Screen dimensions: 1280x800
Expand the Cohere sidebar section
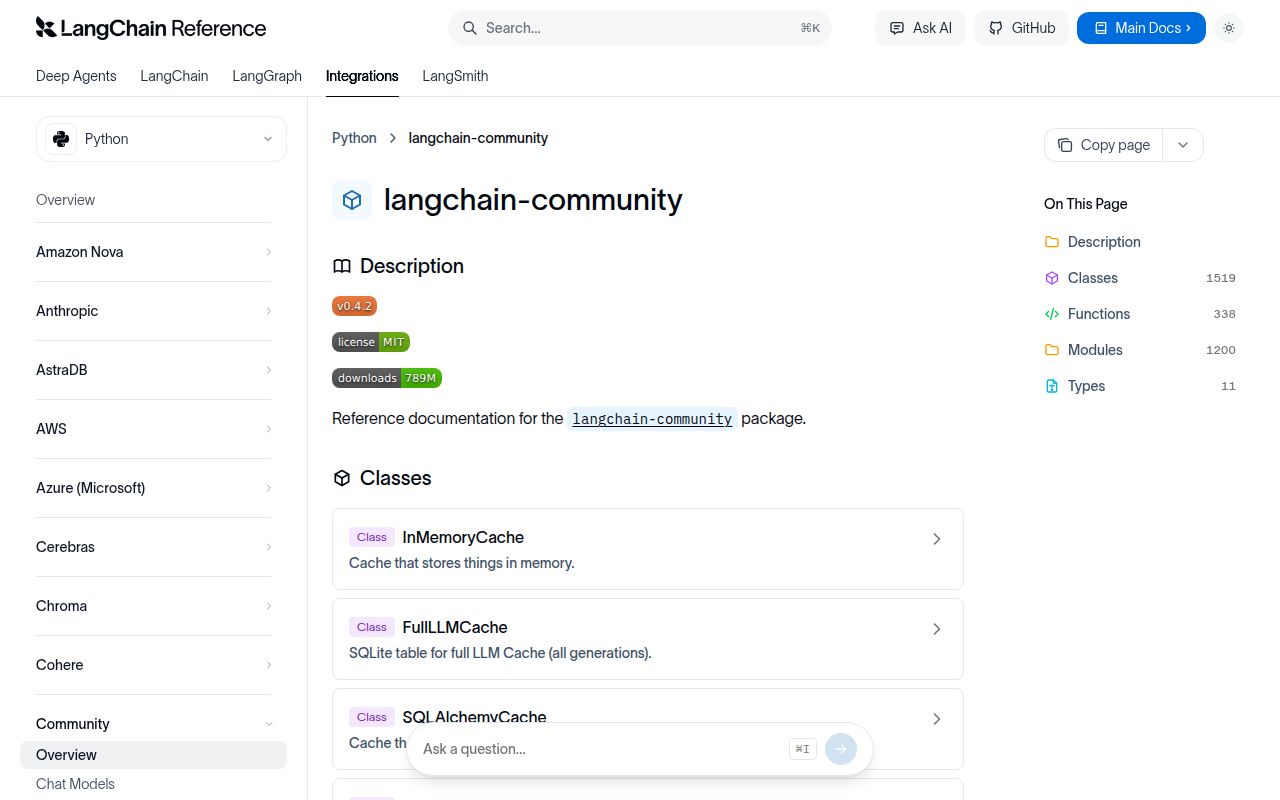[154, 665]
